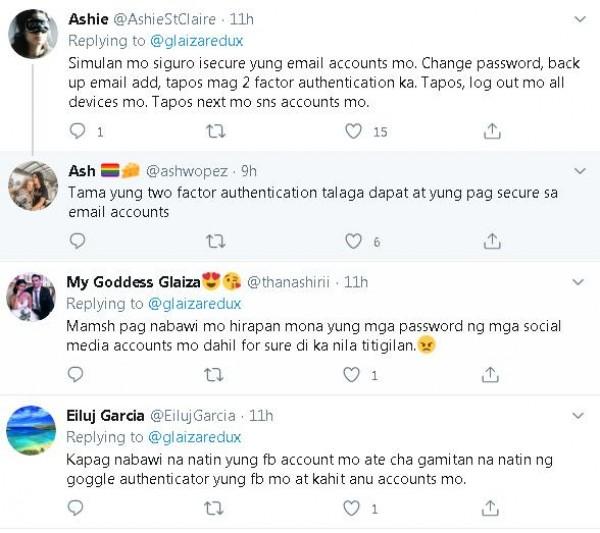This screenshot has width=600, height=533.
Task: Share Ashie's tweet via share icon
Action: click(491, 131)
